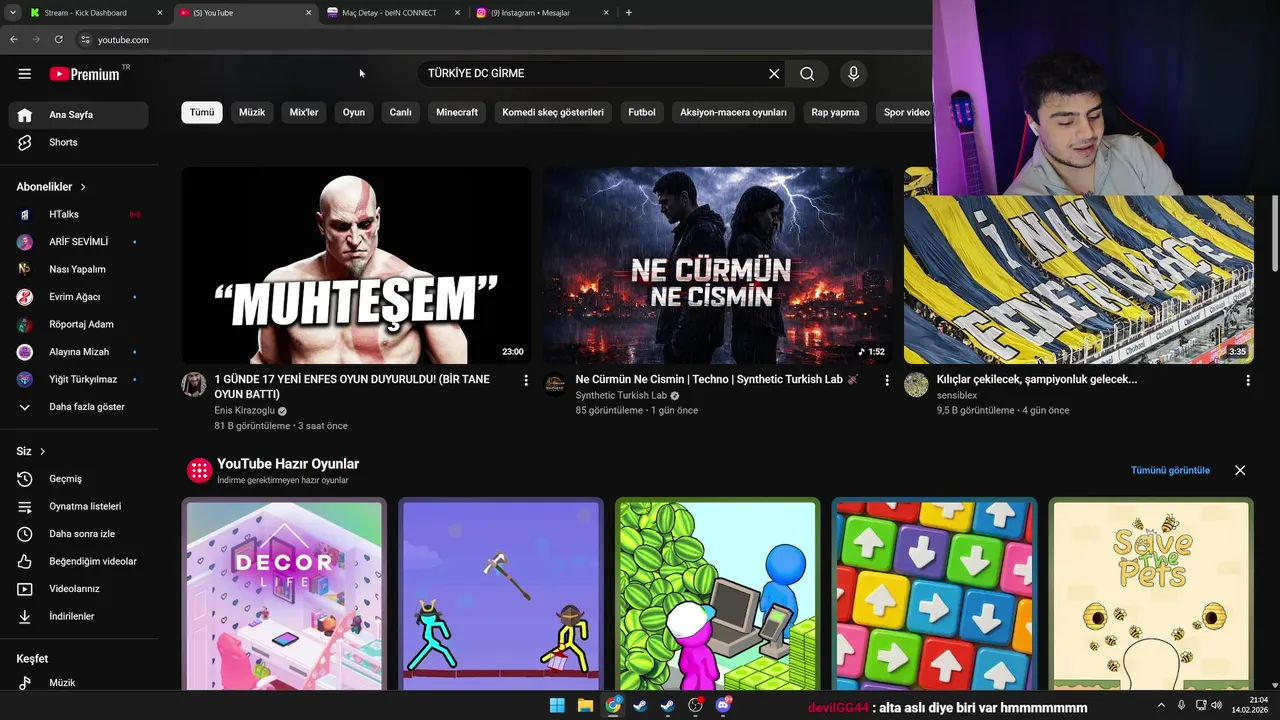
Task: Play Ne Cürmün Ne Cismin thumbnail
Action: (717, 265)
